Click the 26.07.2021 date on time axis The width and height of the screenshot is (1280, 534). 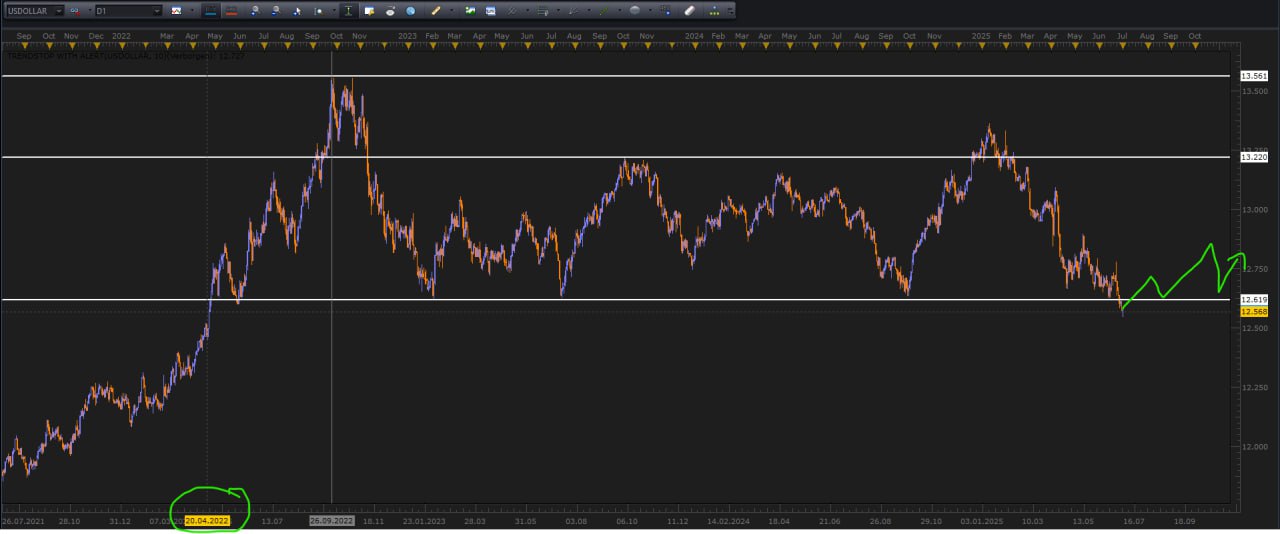(23, 521)
